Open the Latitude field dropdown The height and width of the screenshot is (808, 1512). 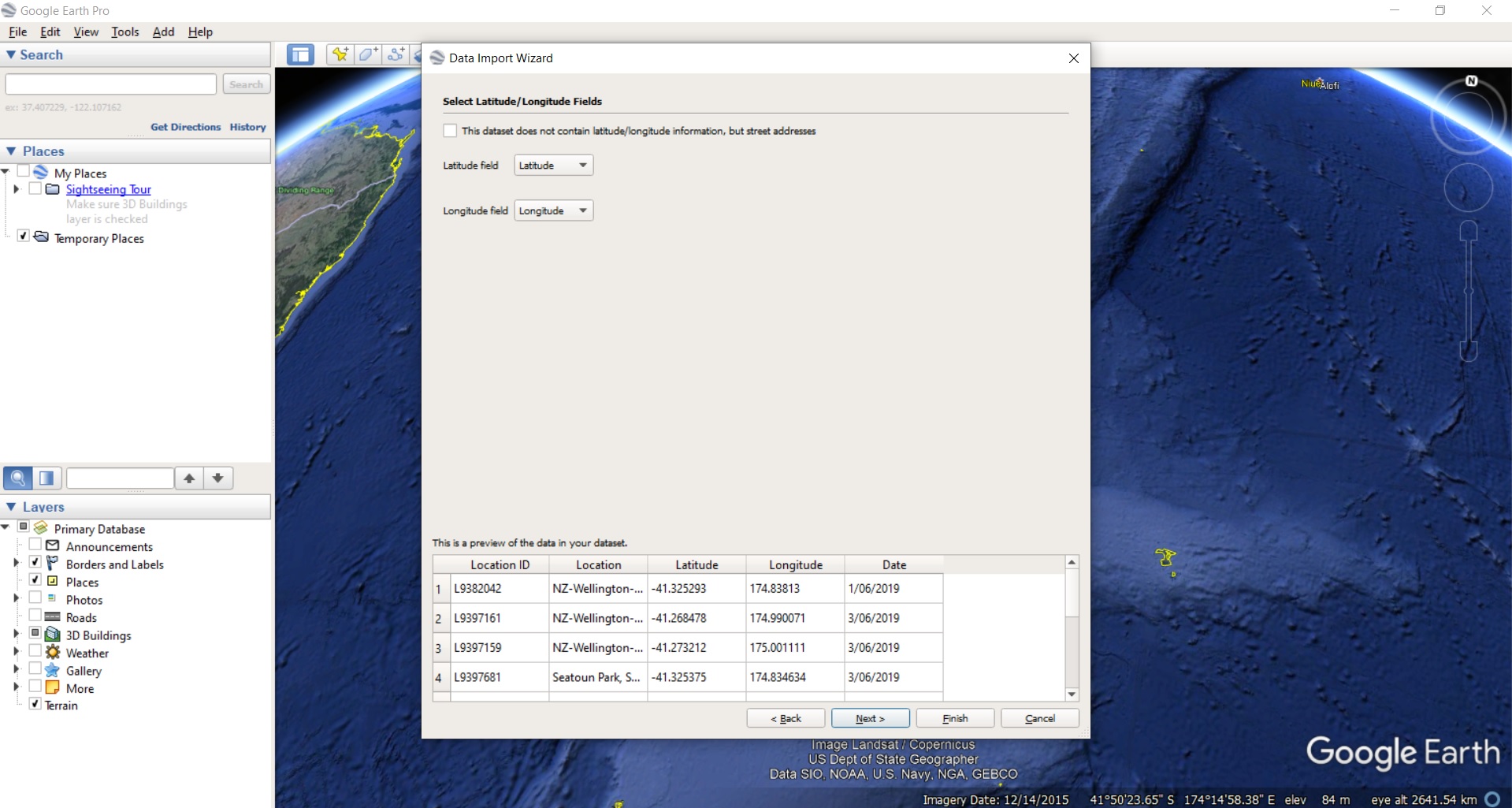click(553, 166)
